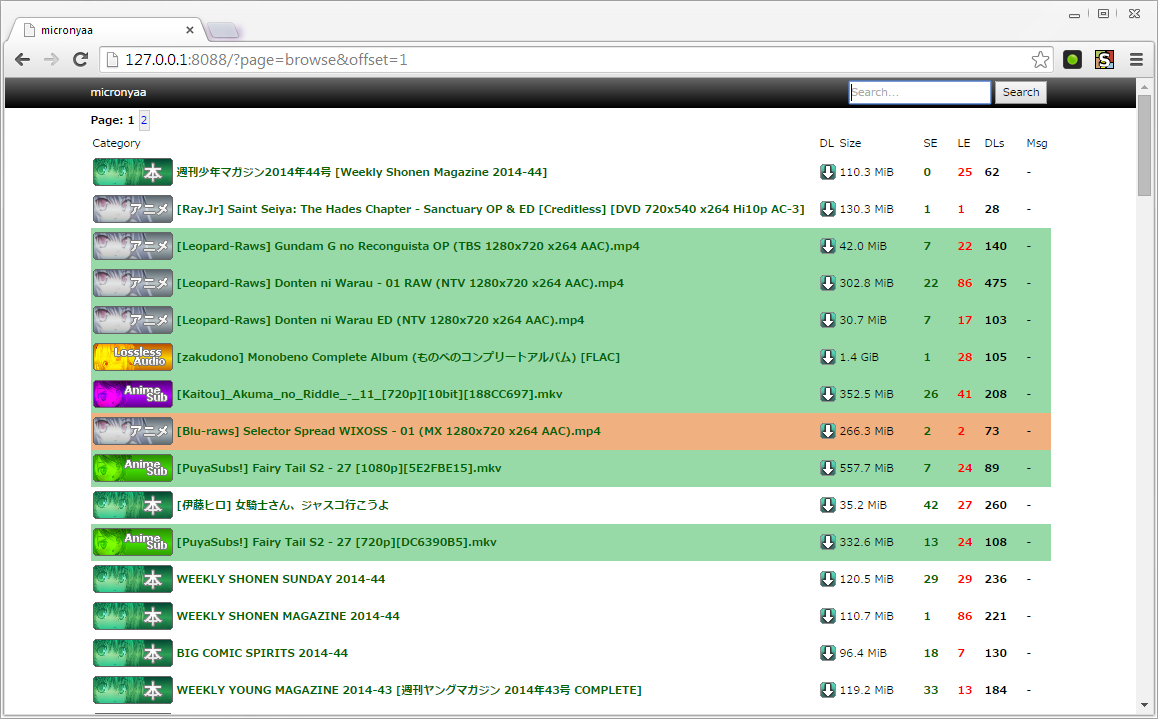Download Akuma no Riddle 11 torrent
The image size is (1158, 719).
click(x=827, y=393)
